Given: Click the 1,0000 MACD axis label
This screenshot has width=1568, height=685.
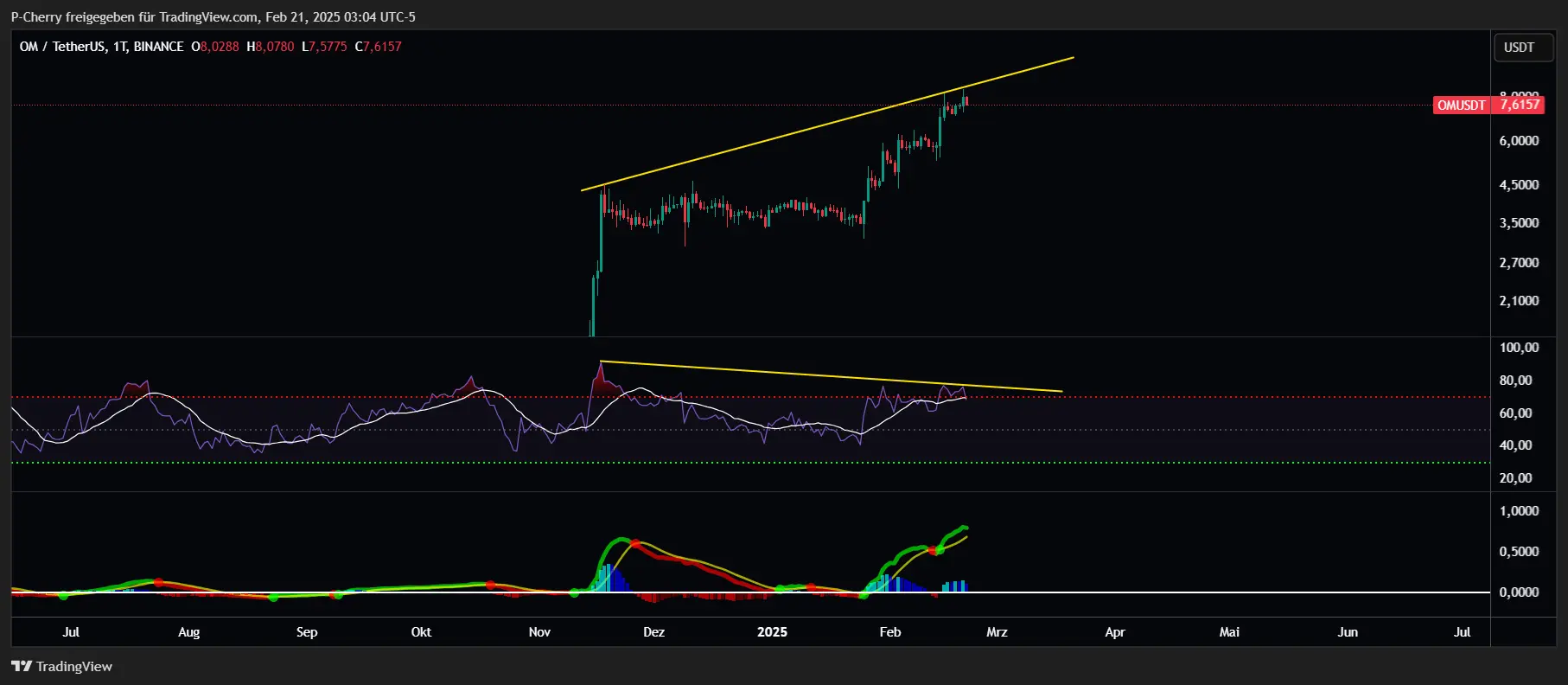Looking at the screenshot, I should click(1519, 511).
